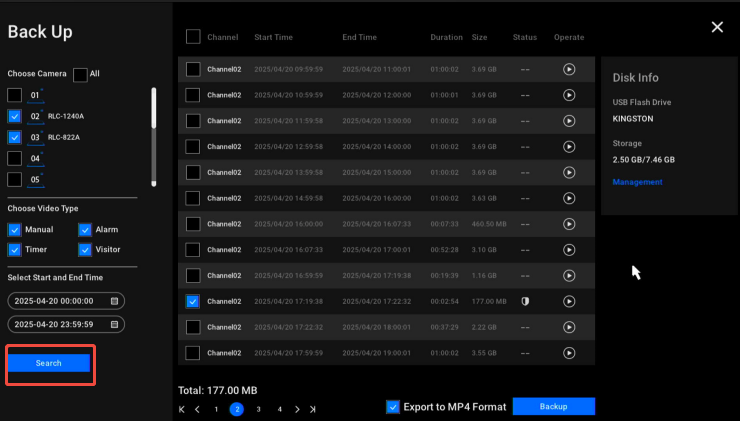Open the disk Management link
The height and width of the screenshot is (421, 740).
click(x=637, y=182)
